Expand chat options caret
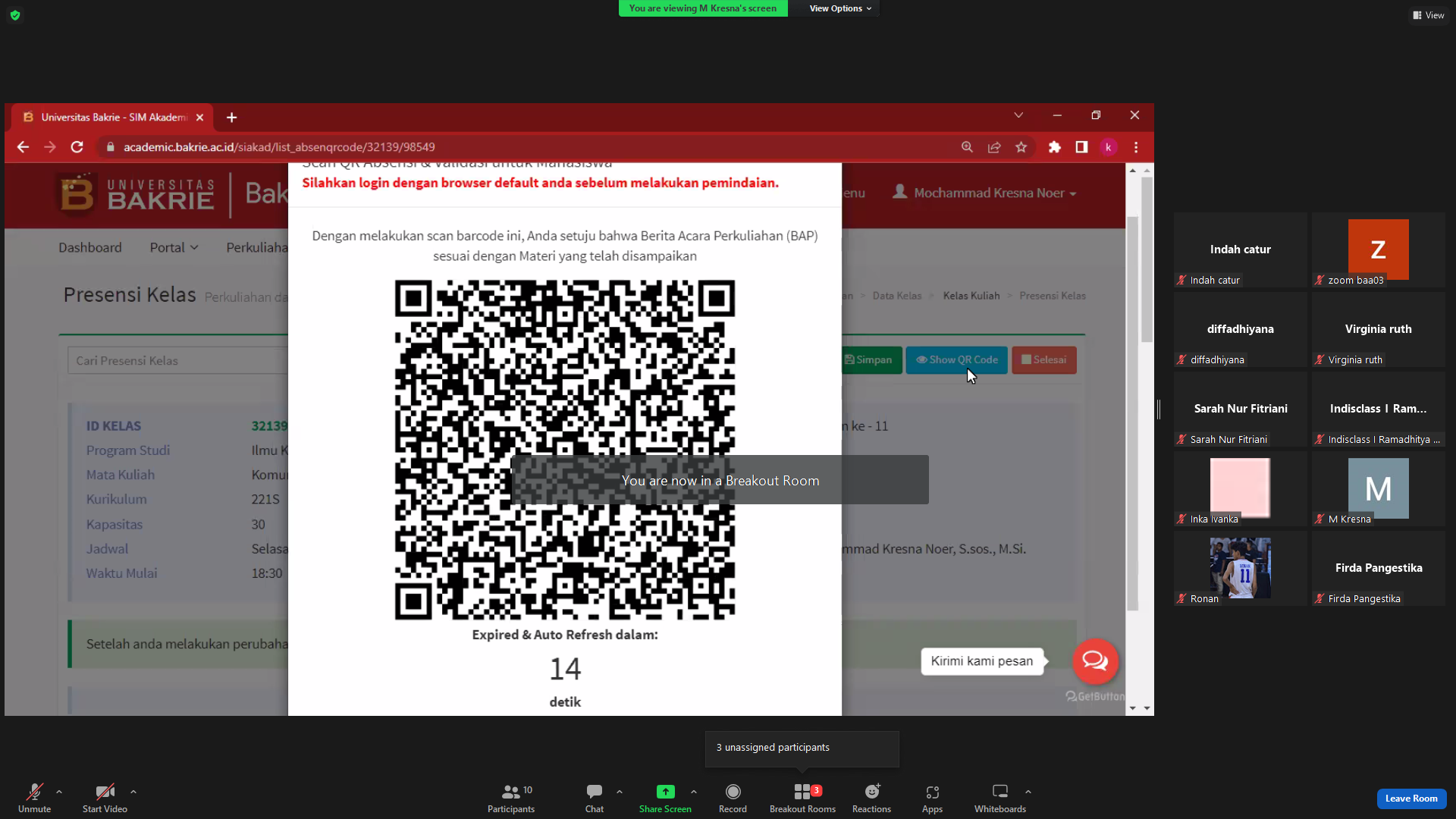 point(620,792)
